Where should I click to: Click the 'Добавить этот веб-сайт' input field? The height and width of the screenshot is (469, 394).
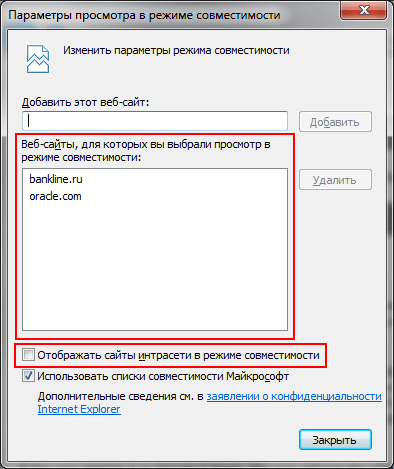pyautogui.click(x=155, y=121)
